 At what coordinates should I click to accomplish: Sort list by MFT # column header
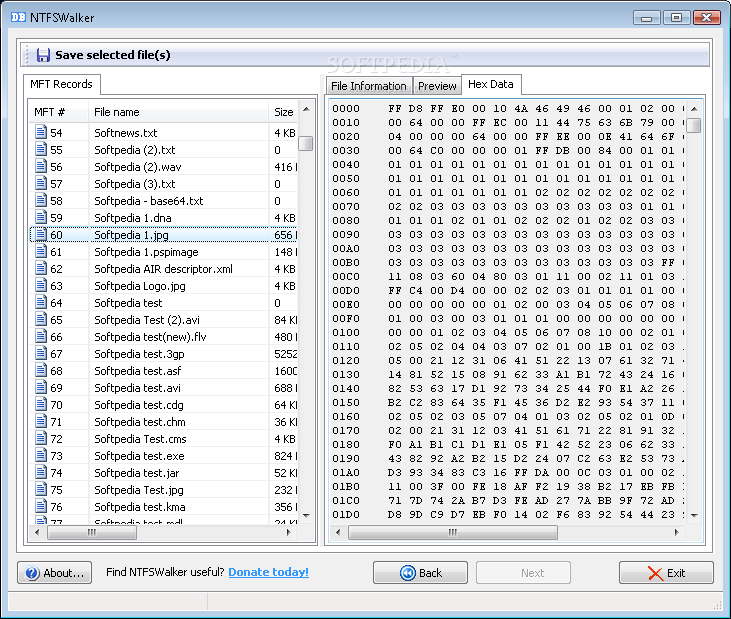(x=59, y=112)
